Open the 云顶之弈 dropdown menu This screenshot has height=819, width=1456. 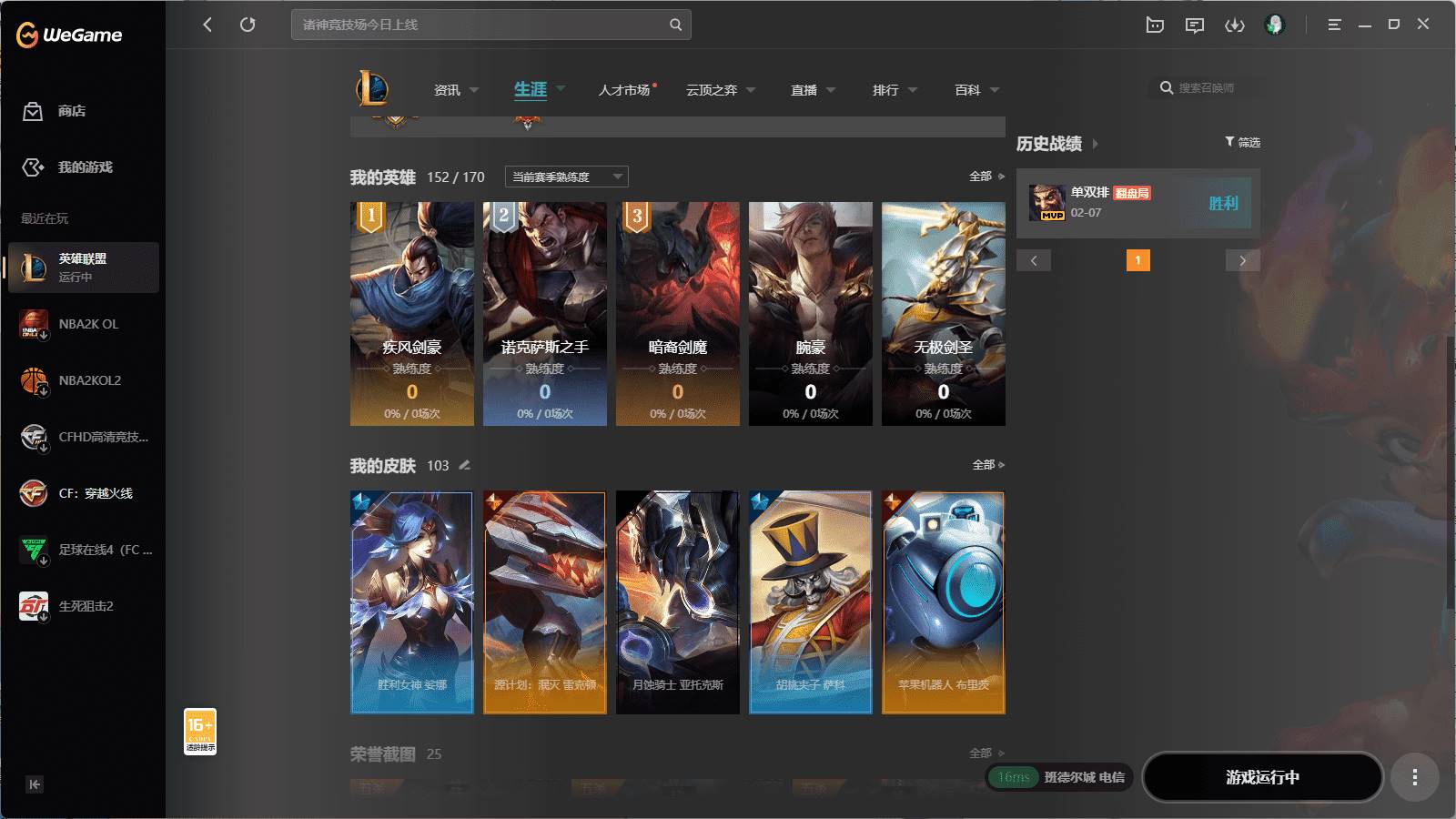pyautogui.click(x=721, y=90)
